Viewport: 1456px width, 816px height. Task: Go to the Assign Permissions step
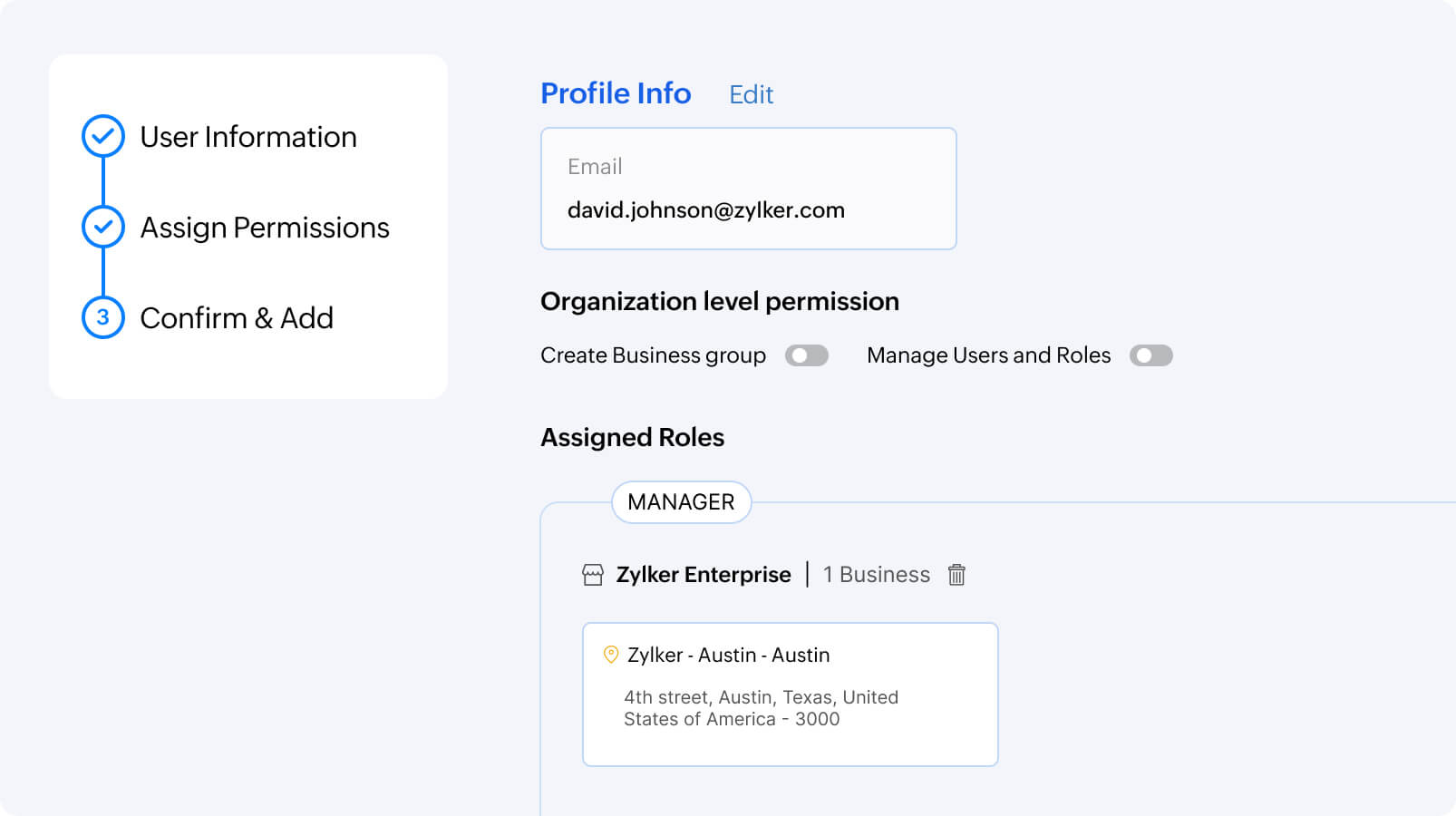[x=265, y=228]
